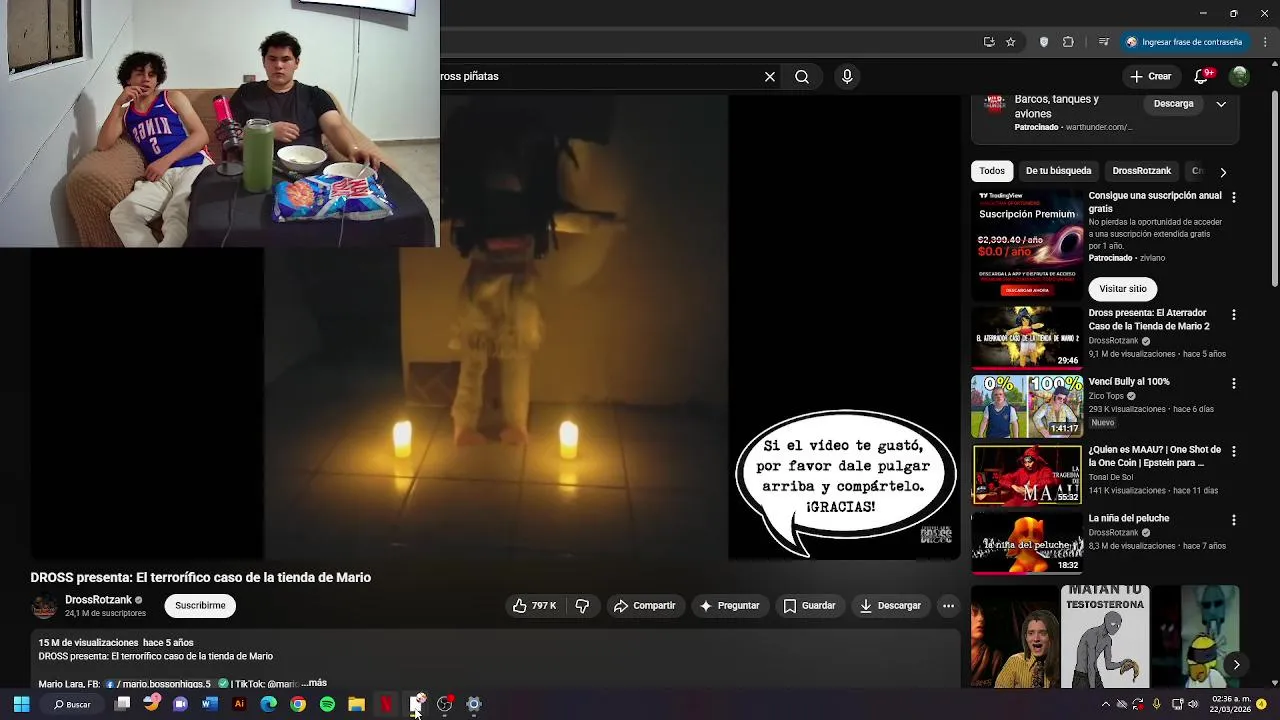Select the De tu búsqueda filter chip
Image resolution: width=1280 pixels, height=720 pixels.
(x=1058, y=171)
